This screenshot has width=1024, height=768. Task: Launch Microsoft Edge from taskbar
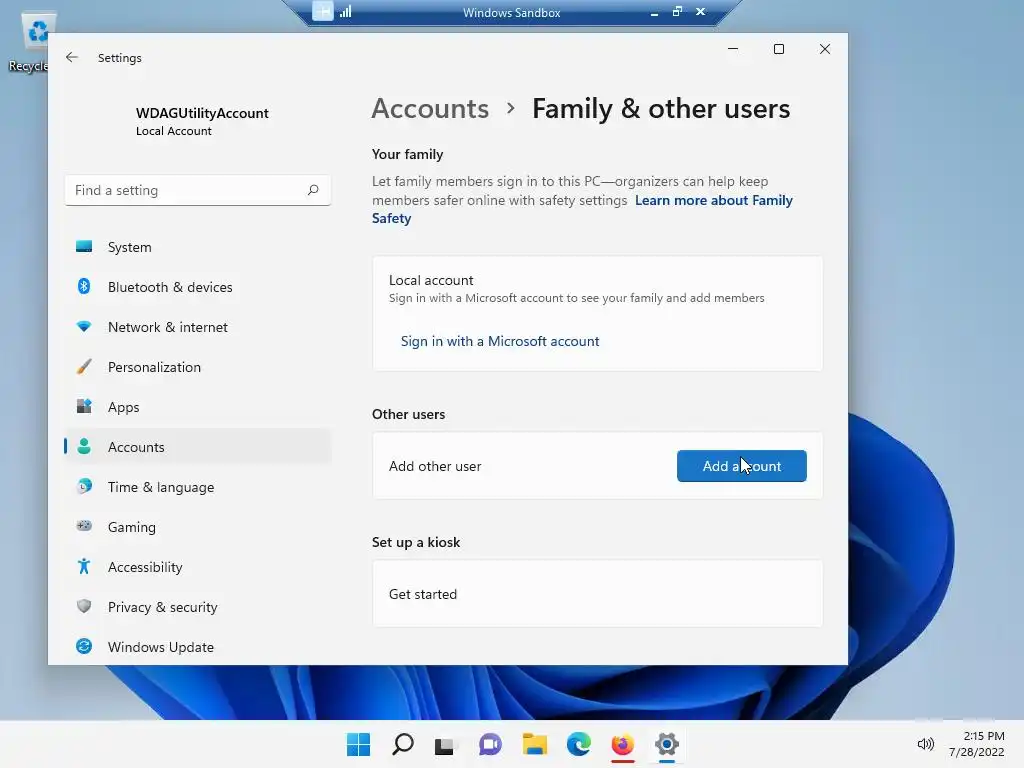point(579,744)
